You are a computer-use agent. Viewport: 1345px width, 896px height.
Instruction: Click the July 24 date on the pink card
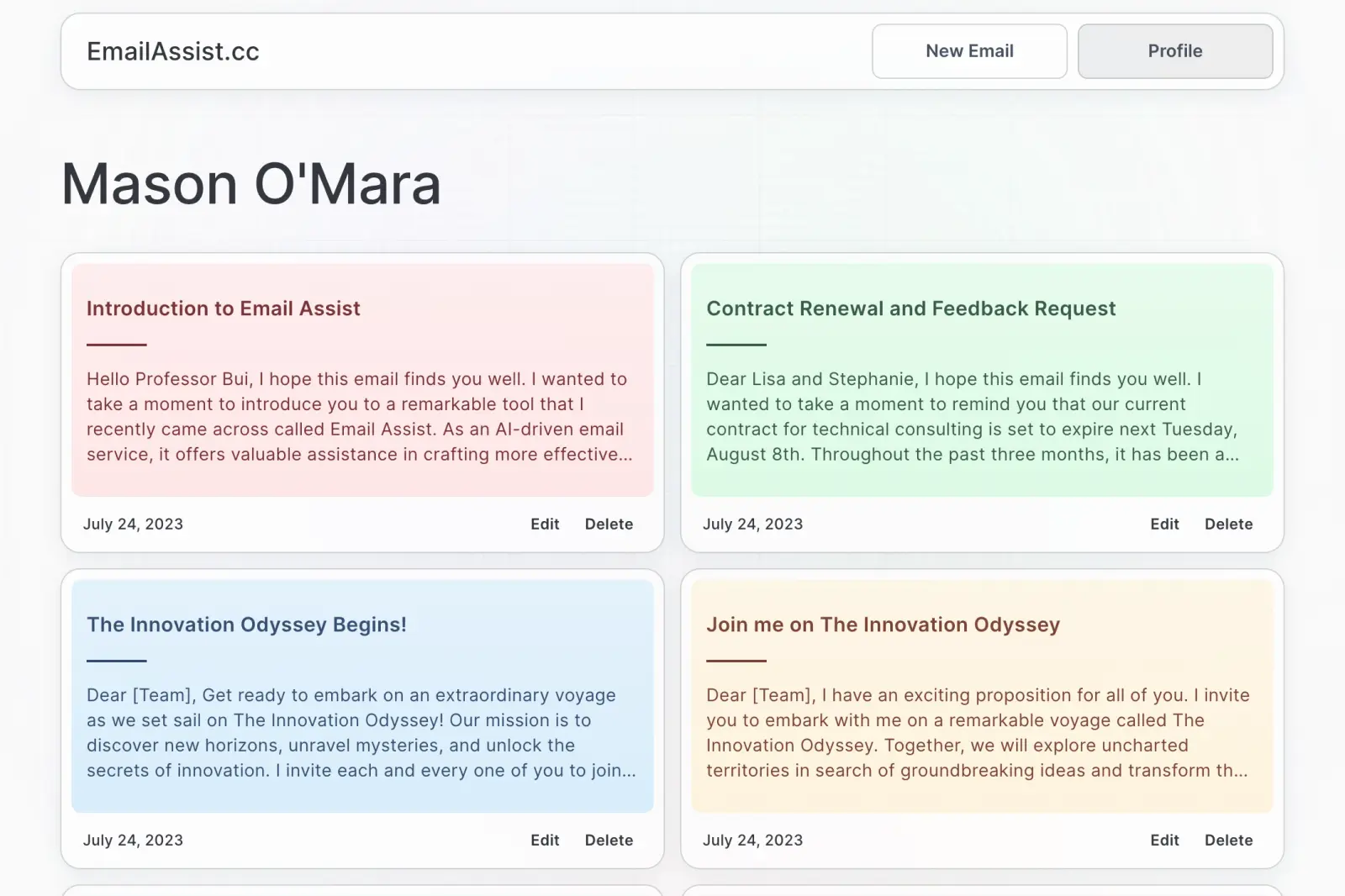[133, 524]
